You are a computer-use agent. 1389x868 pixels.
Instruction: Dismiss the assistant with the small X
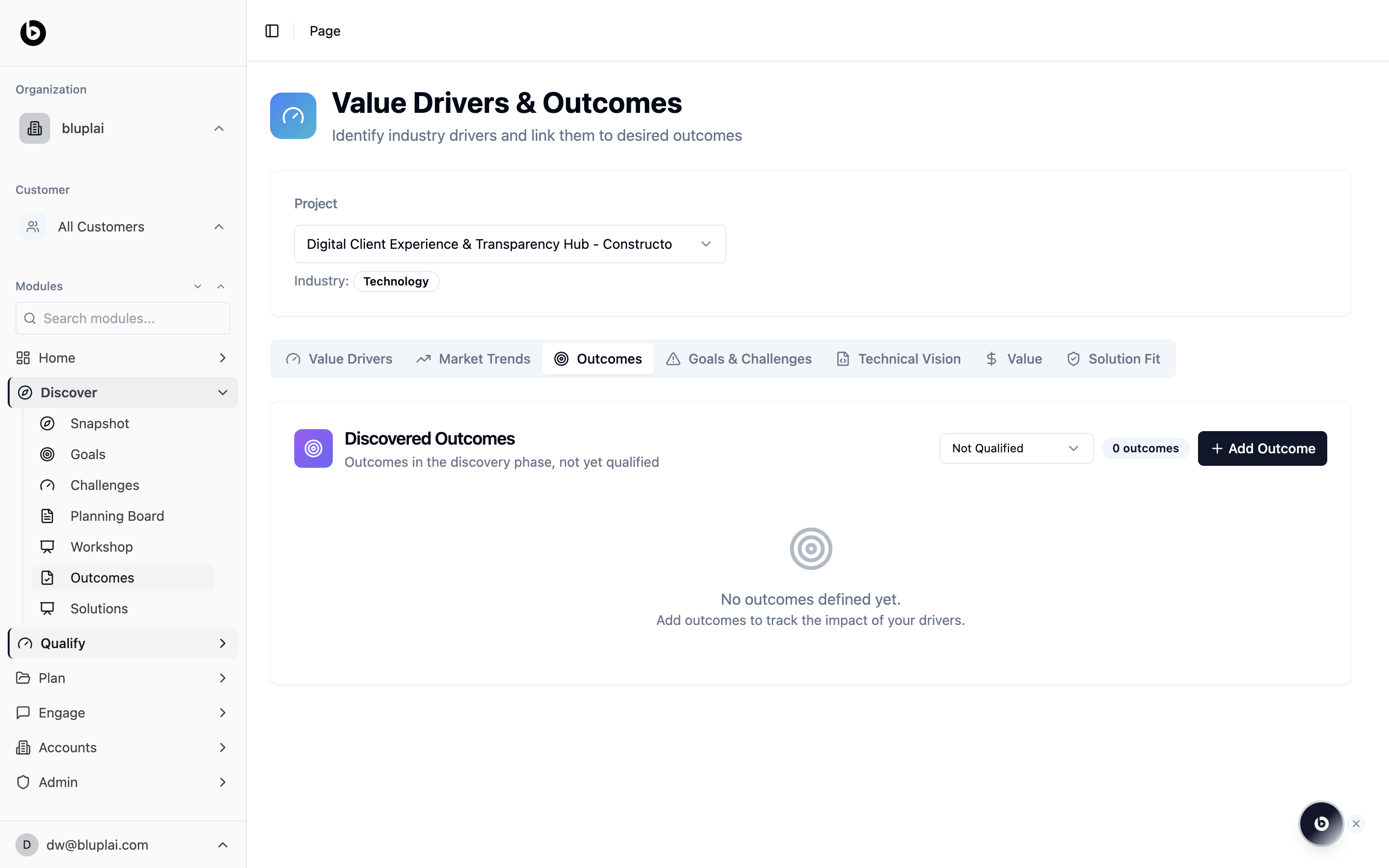pyautogui.click(x=1356, y=824)
